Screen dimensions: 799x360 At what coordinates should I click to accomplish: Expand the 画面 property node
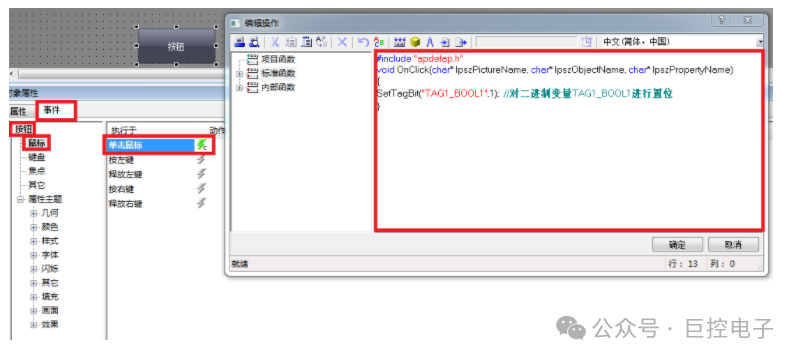point(34,311)
